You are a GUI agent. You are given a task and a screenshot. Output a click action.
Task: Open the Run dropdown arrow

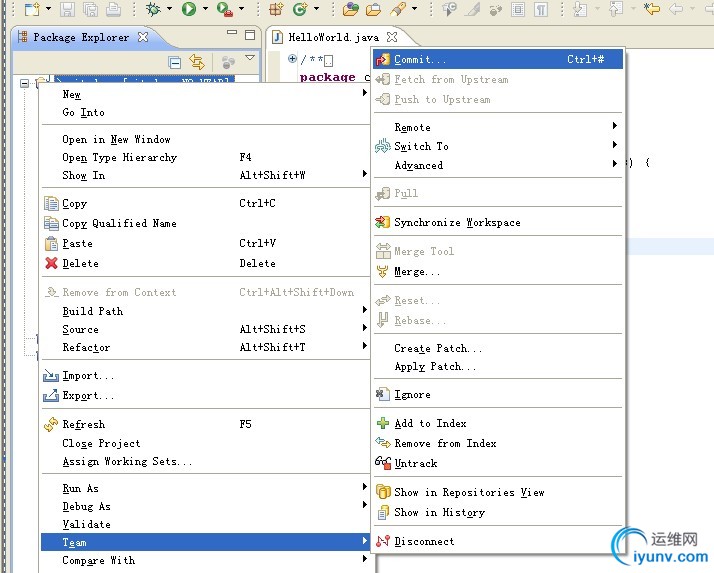[x=205, y=9]
